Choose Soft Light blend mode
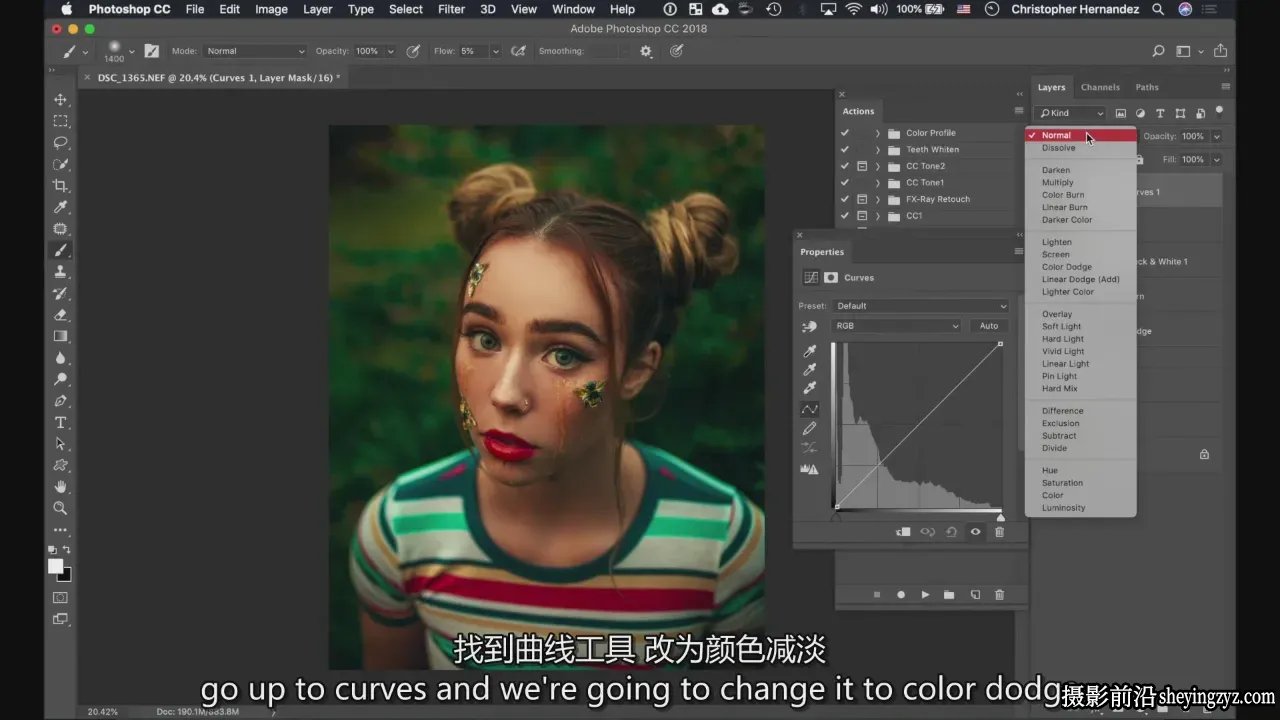1280x720 pixels. tap(1061, 327)
